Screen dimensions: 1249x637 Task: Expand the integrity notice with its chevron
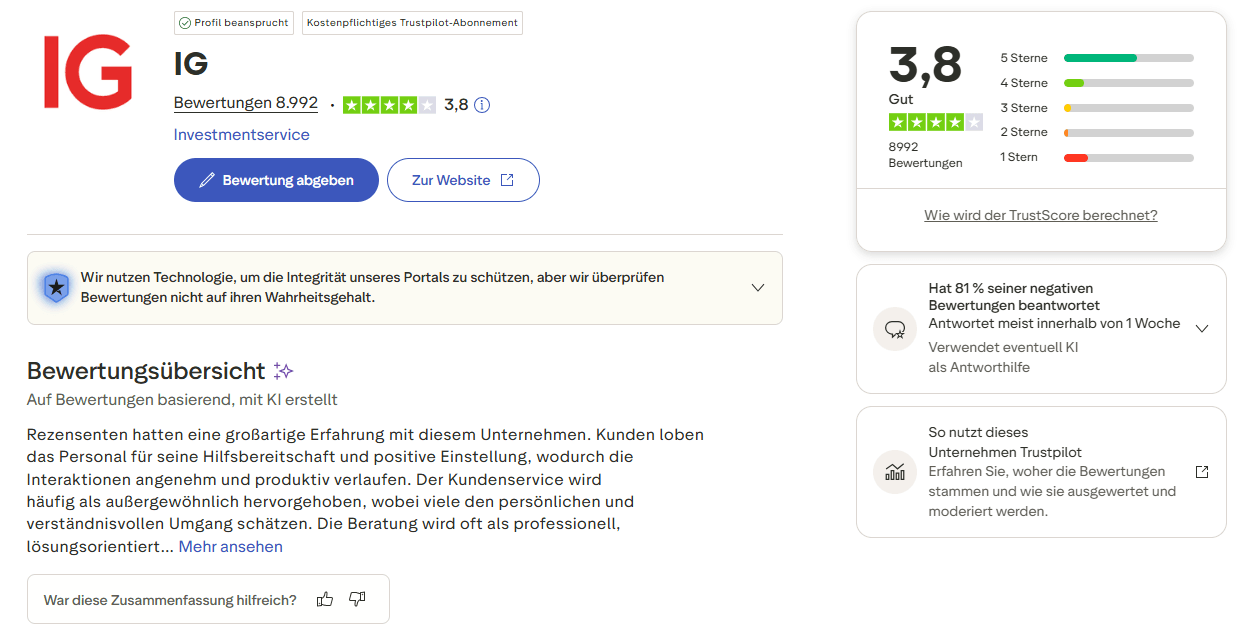click(x=757, y=287)
